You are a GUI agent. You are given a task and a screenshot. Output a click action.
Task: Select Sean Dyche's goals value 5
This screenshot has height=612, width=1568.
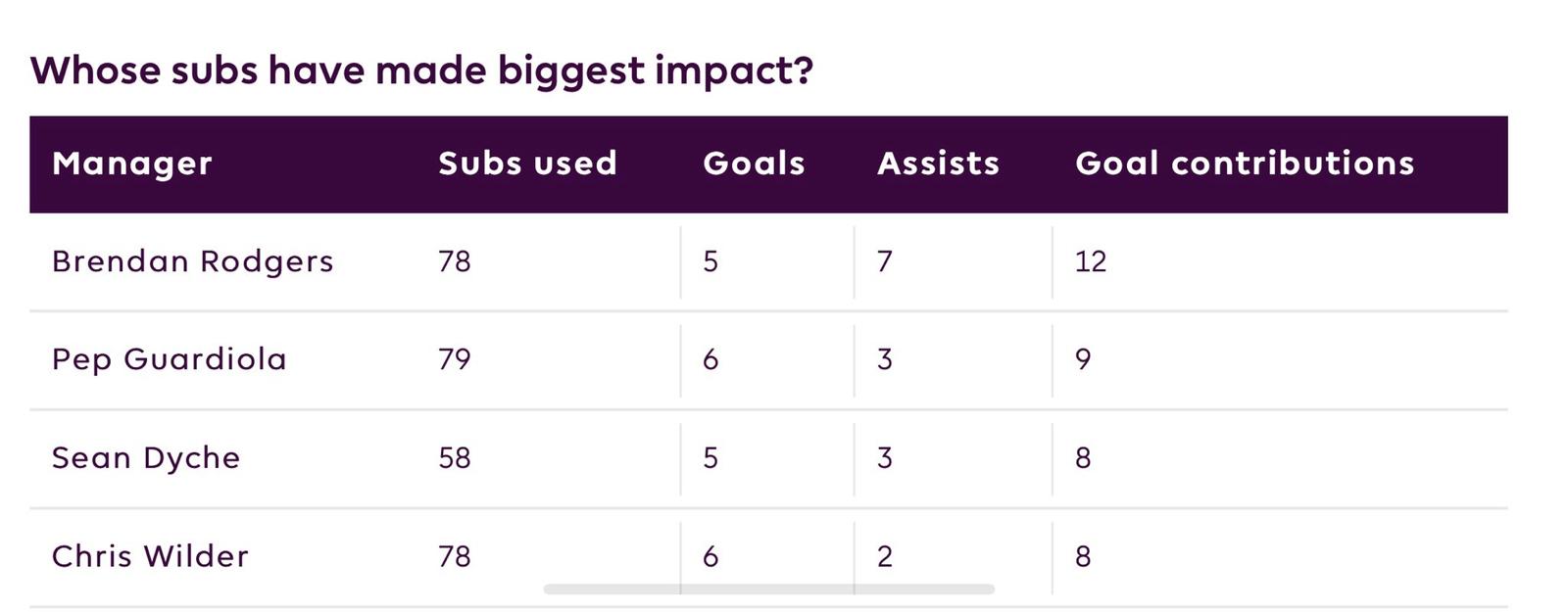pos(710,458)
